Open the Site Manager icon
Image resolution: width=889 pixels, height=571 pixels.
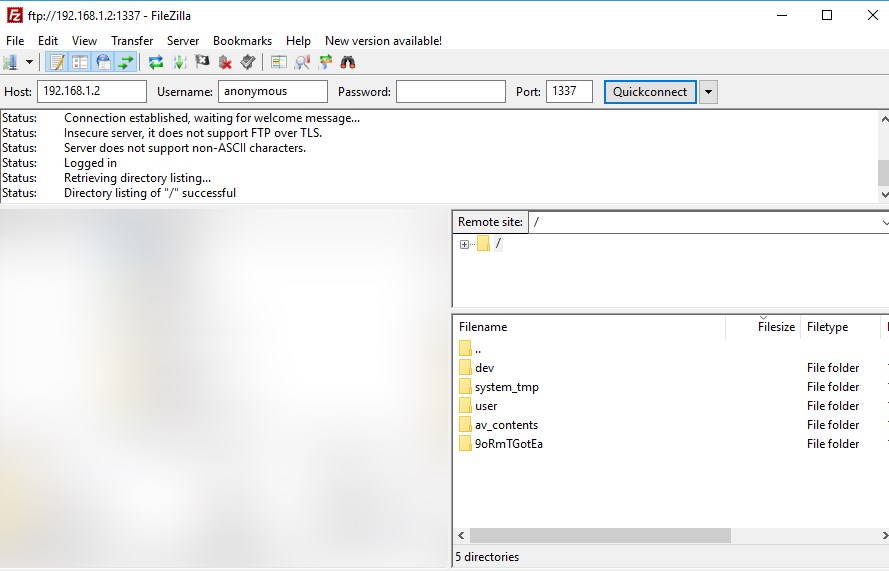coord(10,62)
